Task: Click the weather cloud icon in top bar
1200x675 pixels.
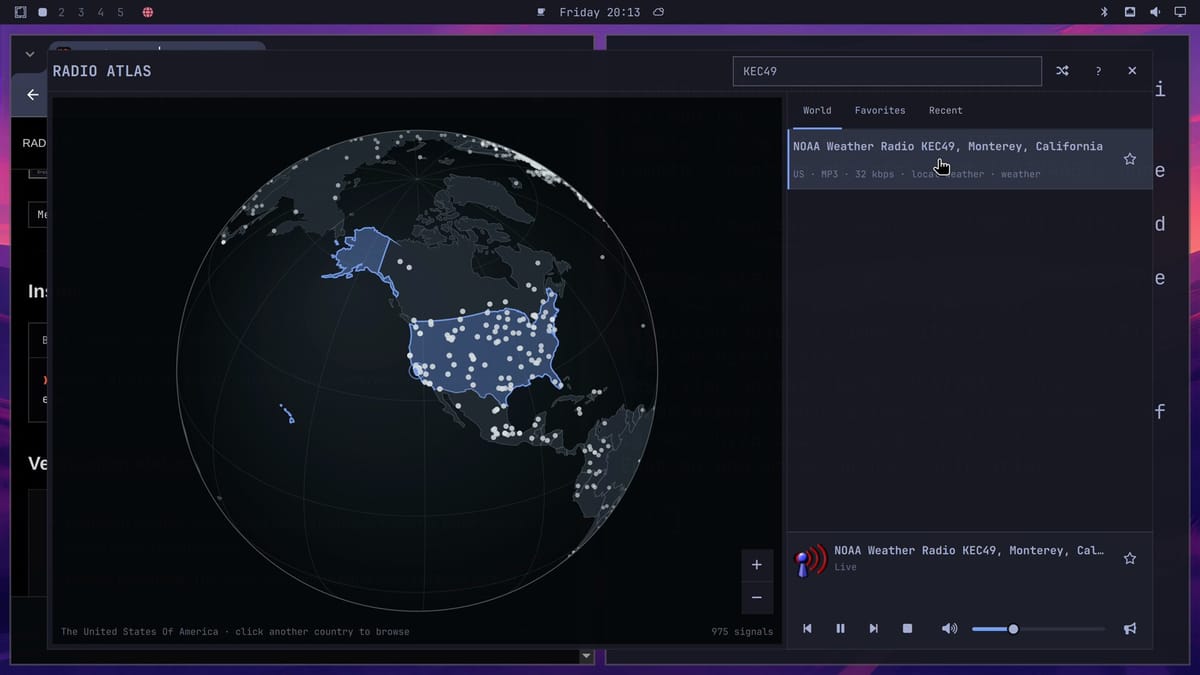Action: pos(658,12)
